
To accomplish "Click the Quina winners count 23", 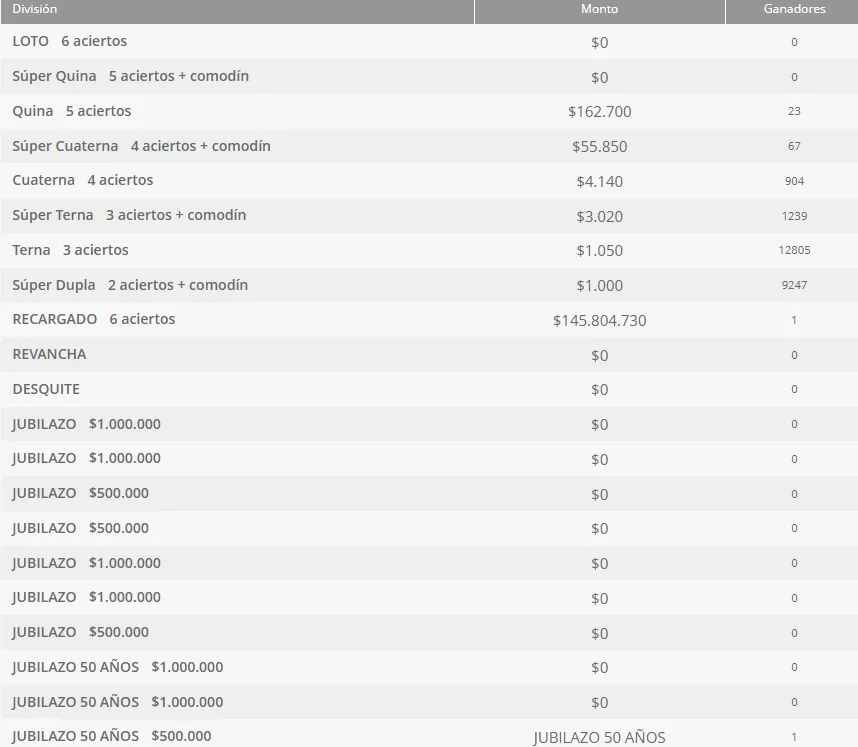I will tap(794, 112).
